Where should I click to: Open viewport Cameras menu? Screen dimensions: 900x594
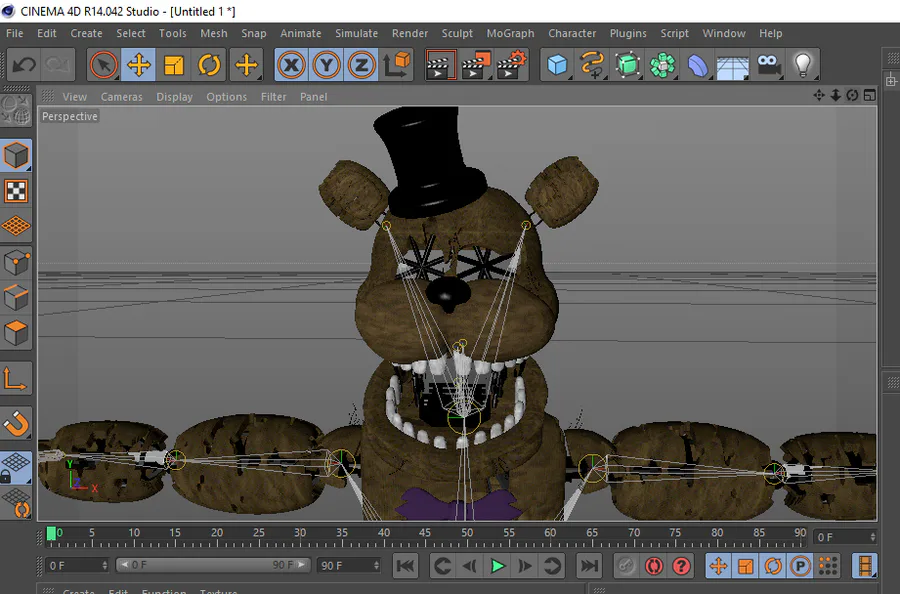pyautogui.click(x=122, y=97)
